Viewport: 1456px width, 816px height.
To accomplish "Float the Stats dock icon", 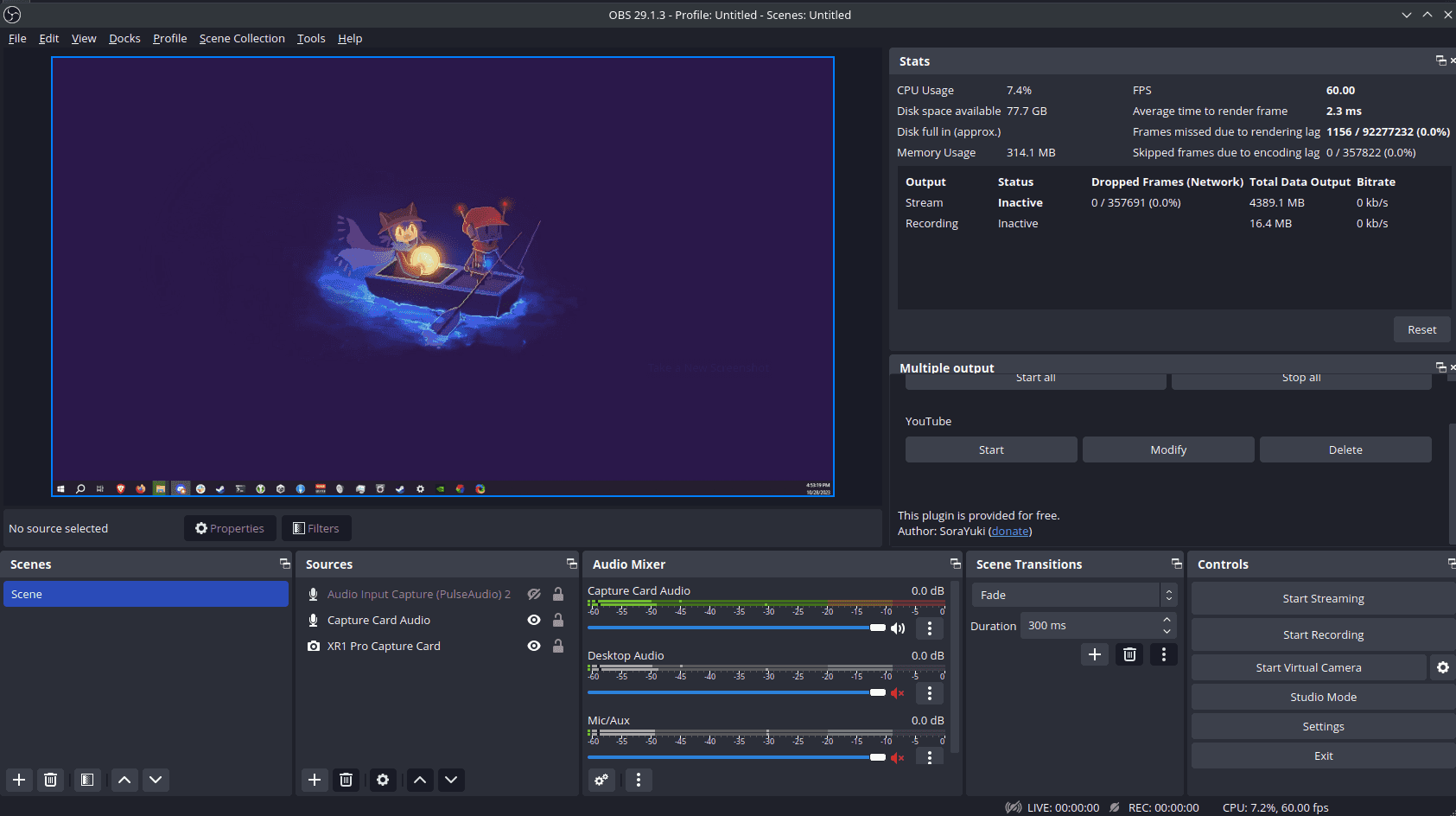I will 1440,61.
